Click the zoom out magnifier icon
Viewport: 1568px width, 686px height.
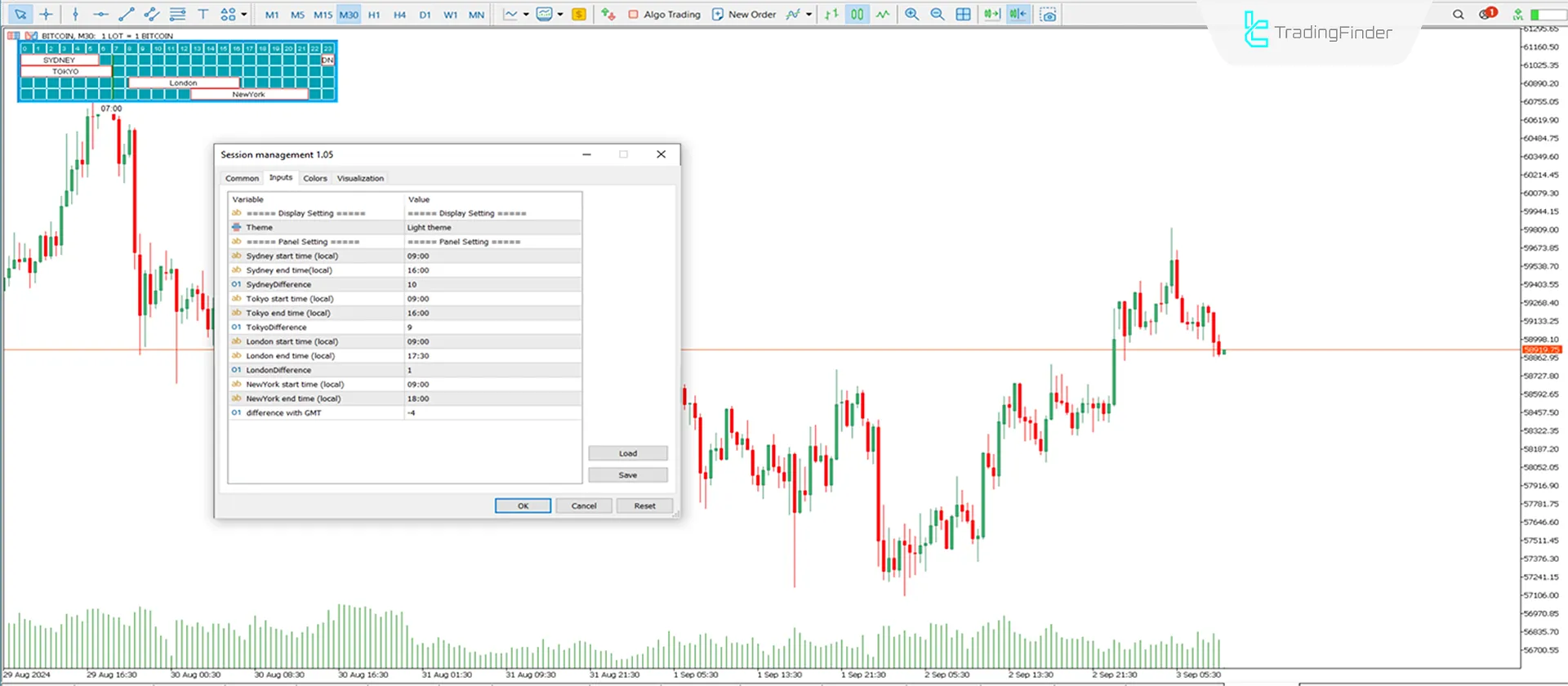pos(938,14)
